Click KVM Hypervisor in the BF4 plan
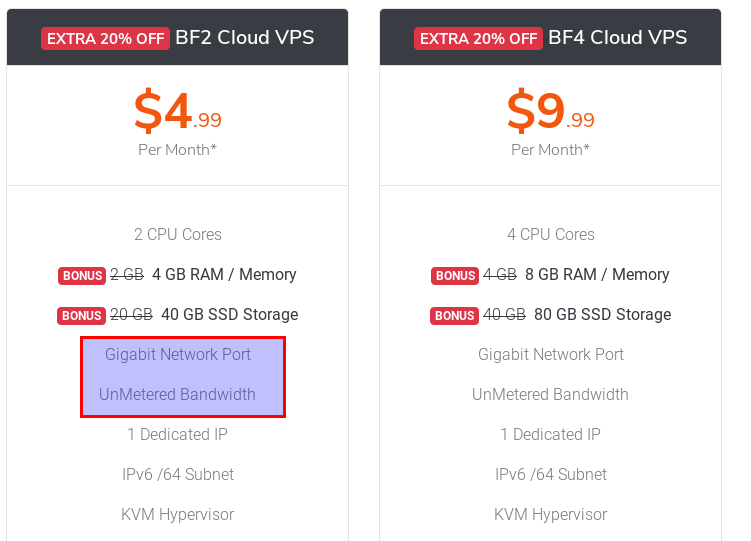 point(551,514)
